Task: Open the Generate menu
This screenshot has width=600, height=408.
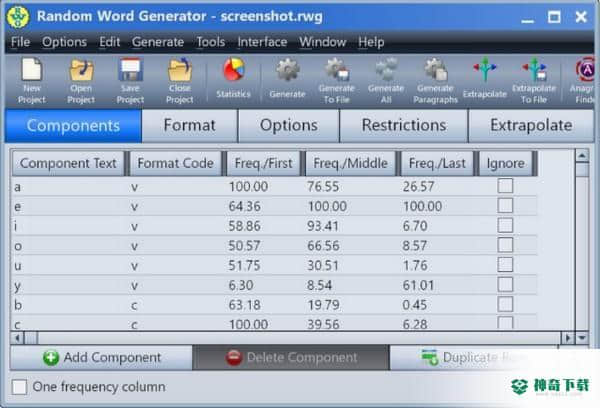Action: click(158, 42)
